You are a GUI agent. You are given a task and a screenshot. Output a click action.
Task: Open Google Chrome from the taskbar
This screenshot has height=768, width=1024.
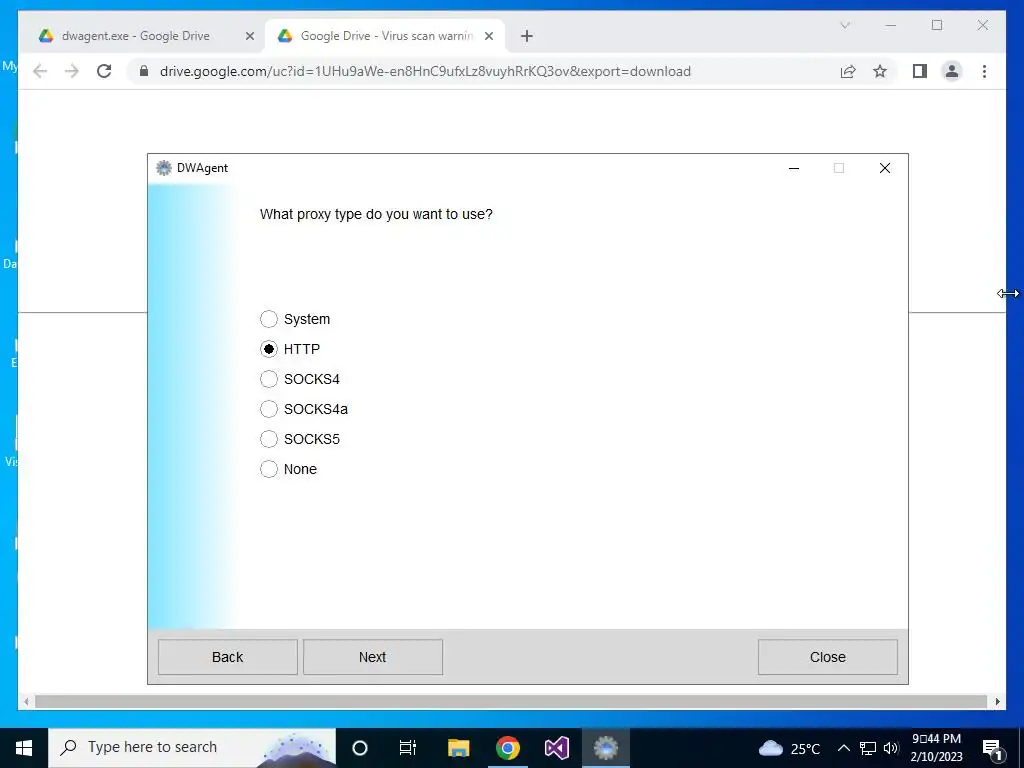[507, 748]
